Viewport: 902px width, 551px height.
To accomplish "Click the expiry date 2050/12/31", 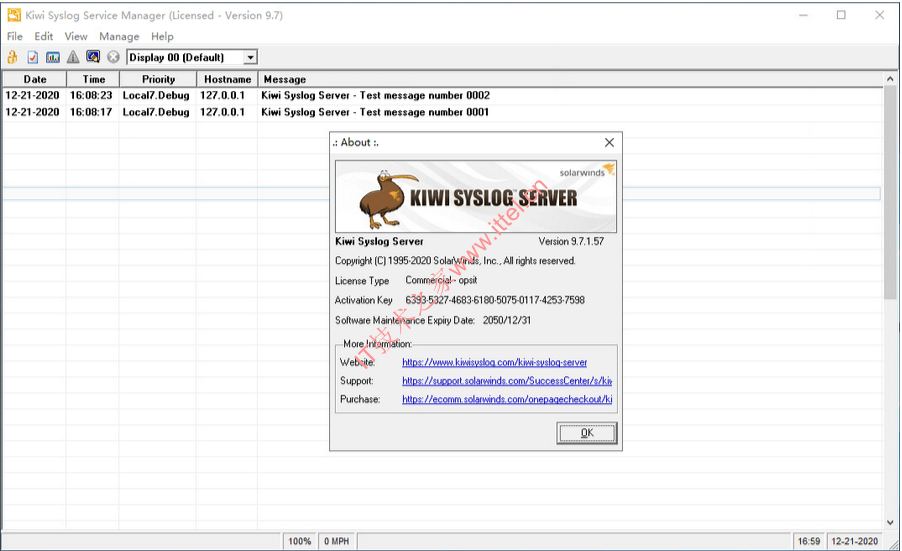I will [507, 320].
